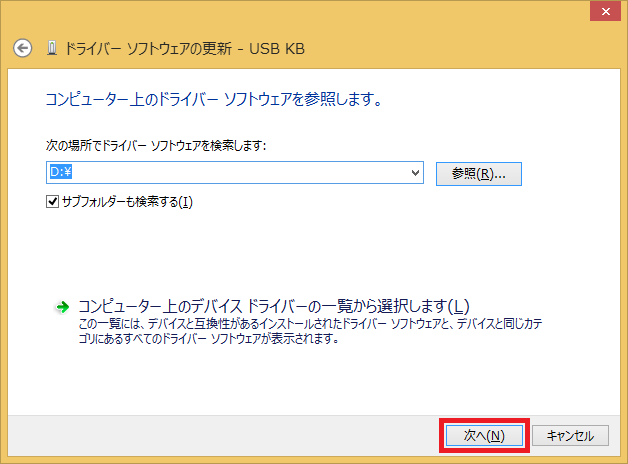Click the gray footer area left of 次へ
Screen dimensions: 628x464
point(220,435)
